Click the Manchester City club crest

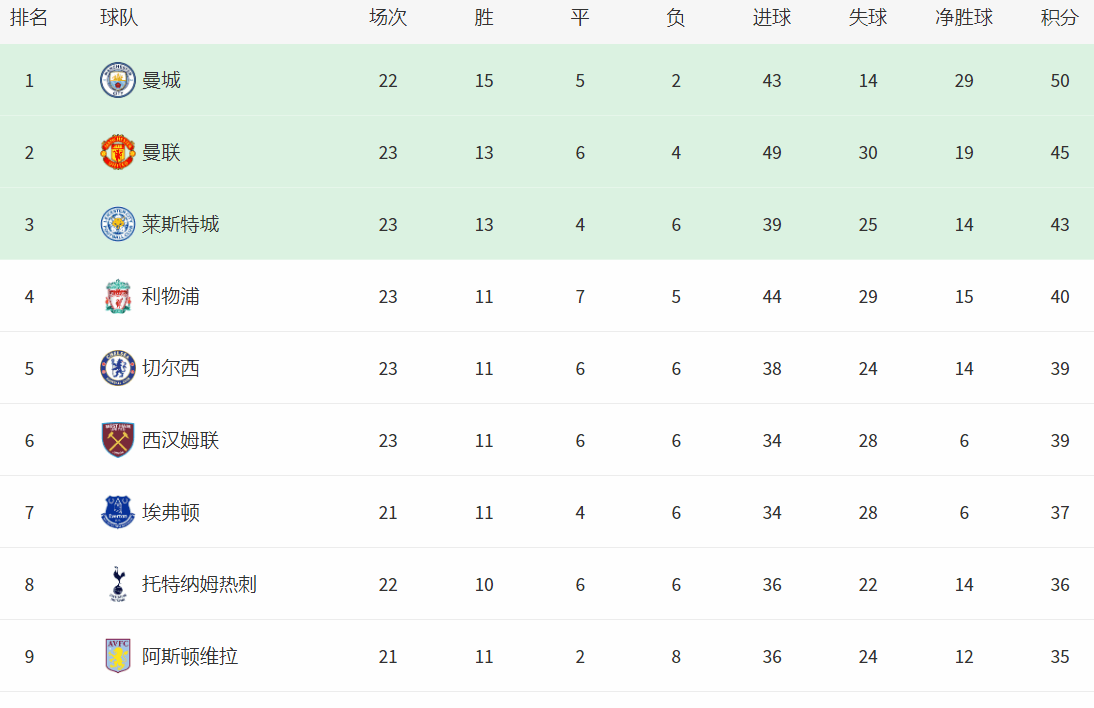tap(118, 80)
